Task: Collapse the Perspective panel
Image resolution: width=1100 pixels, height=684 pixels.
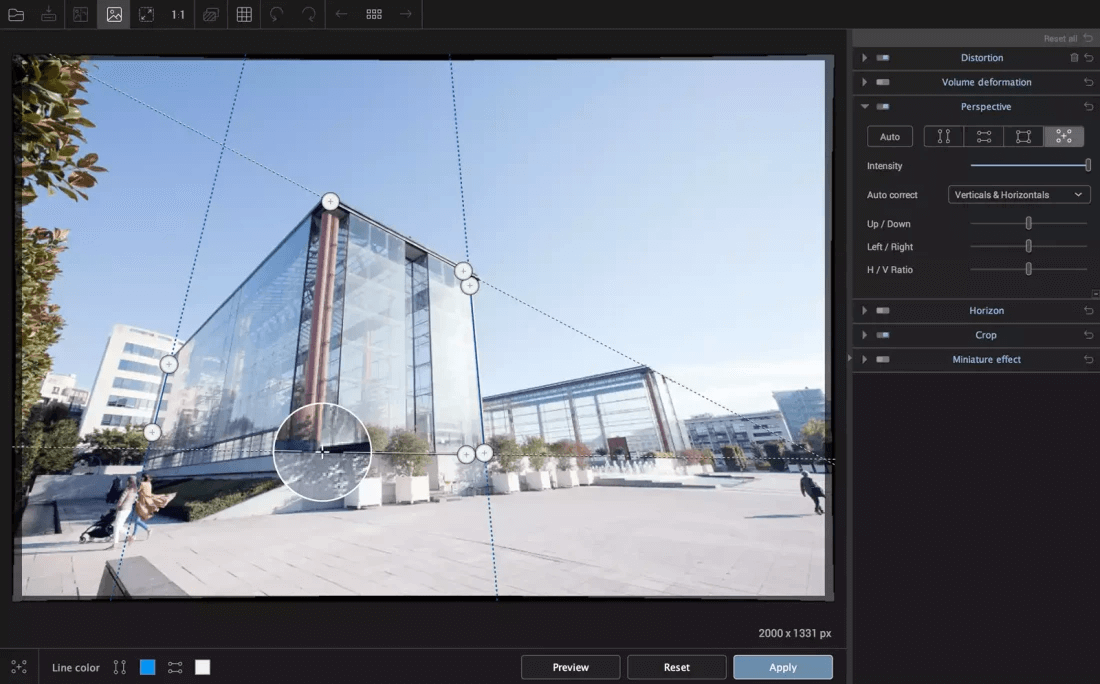Action: point(865,106)
